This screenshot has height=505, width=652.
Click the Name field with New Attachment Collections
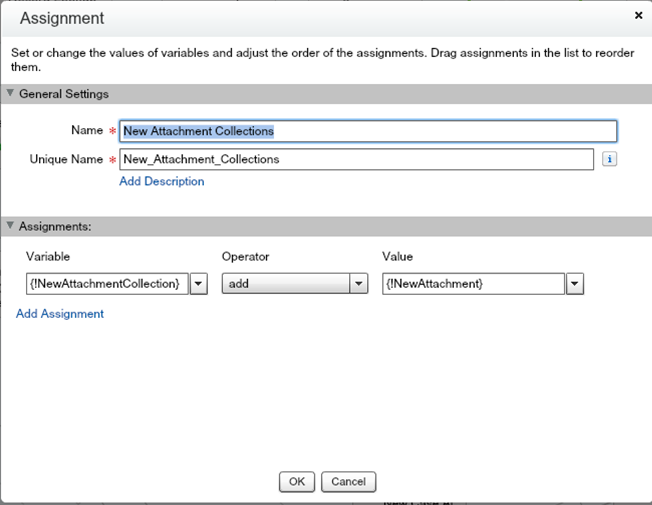tap(367, 131)
